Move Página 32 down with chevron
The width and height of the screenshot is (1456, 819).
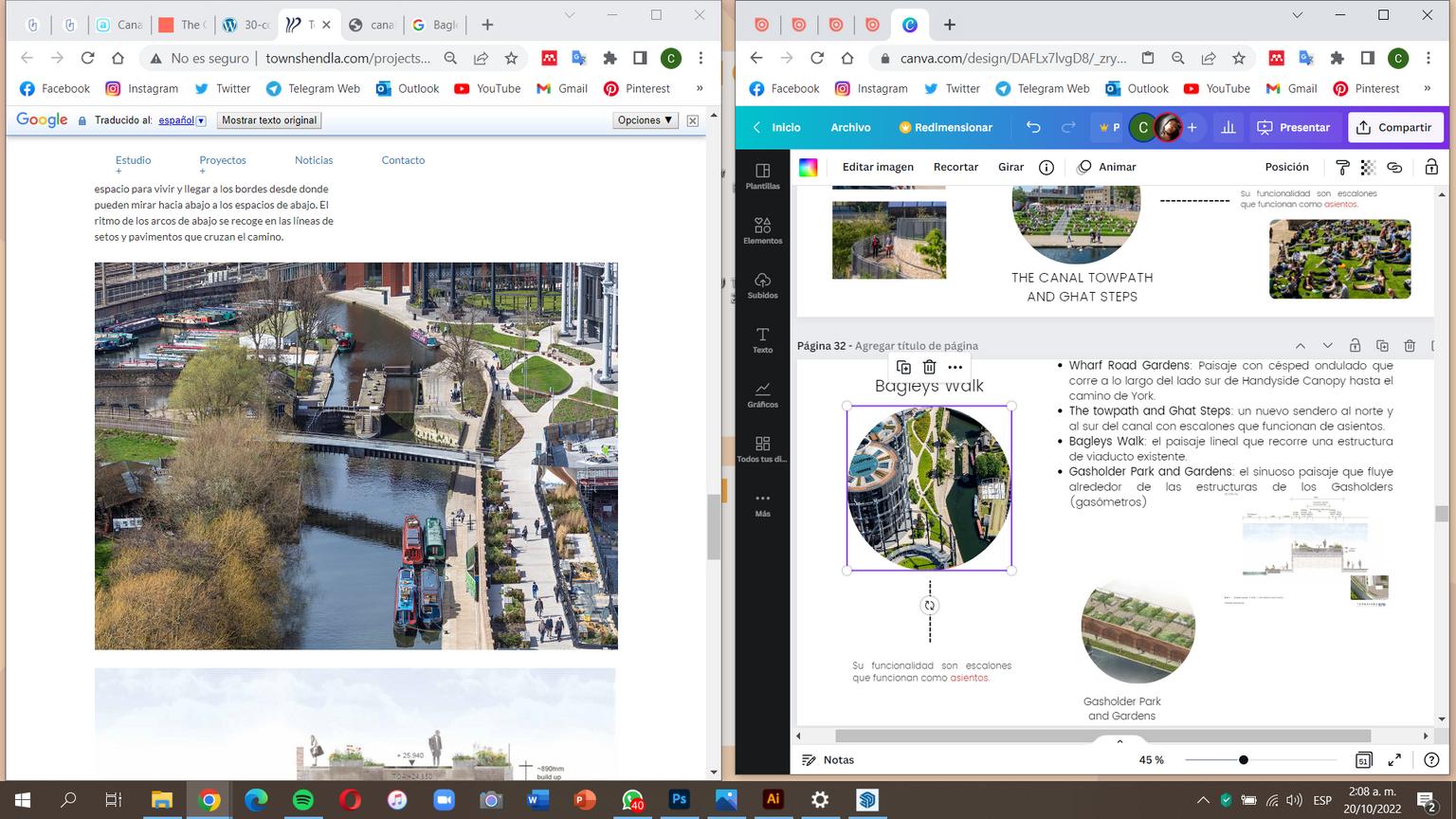coord(1327,346)
